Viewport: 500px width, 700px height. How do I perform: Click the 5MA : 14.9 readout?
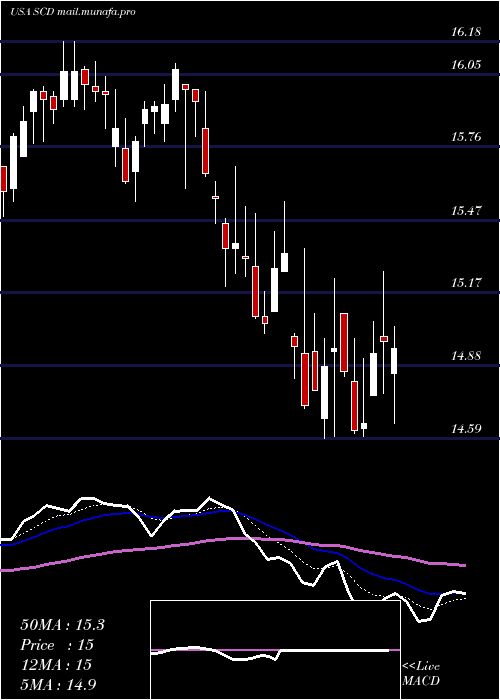click(x=58, y=684)
